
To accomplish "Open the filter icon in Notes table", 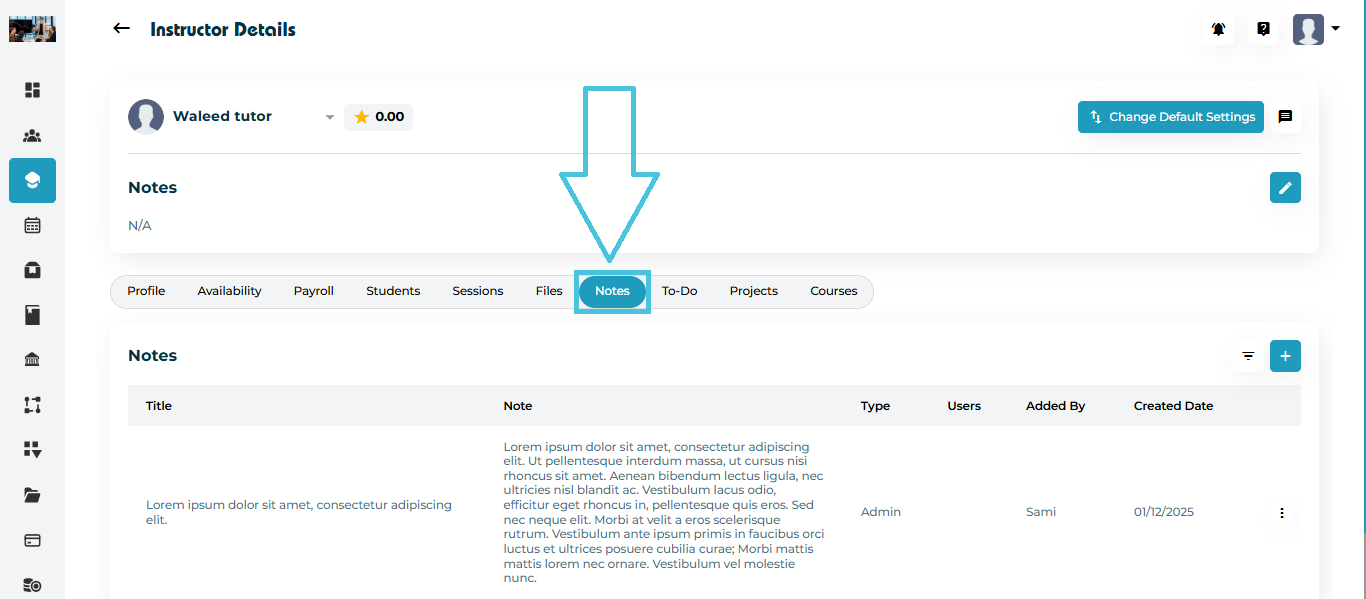I will click(1248, 356).
